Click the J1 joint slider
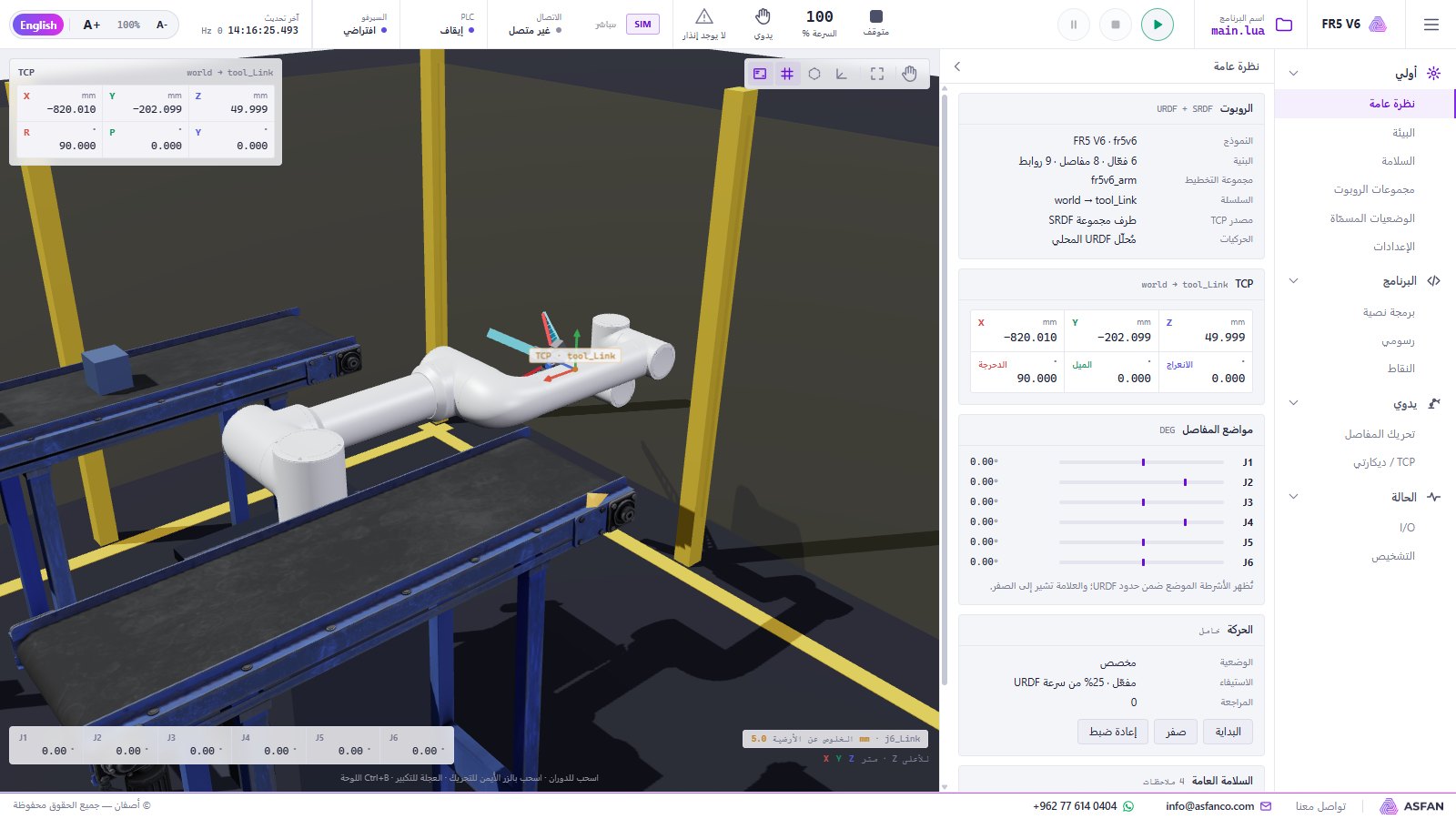1456x819 pixels. [1141, 462]
